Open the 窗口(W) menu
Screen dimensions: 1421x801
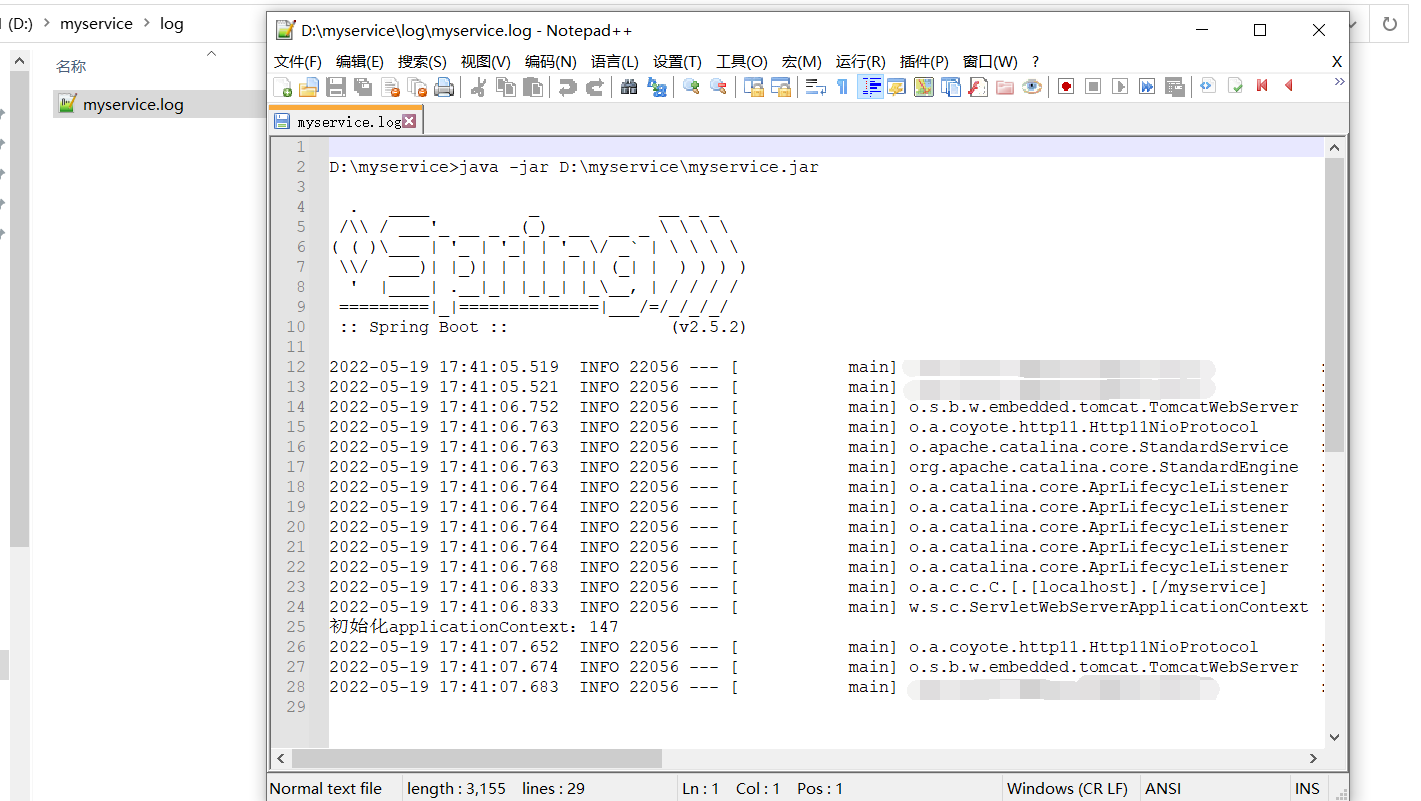(990, 61)
